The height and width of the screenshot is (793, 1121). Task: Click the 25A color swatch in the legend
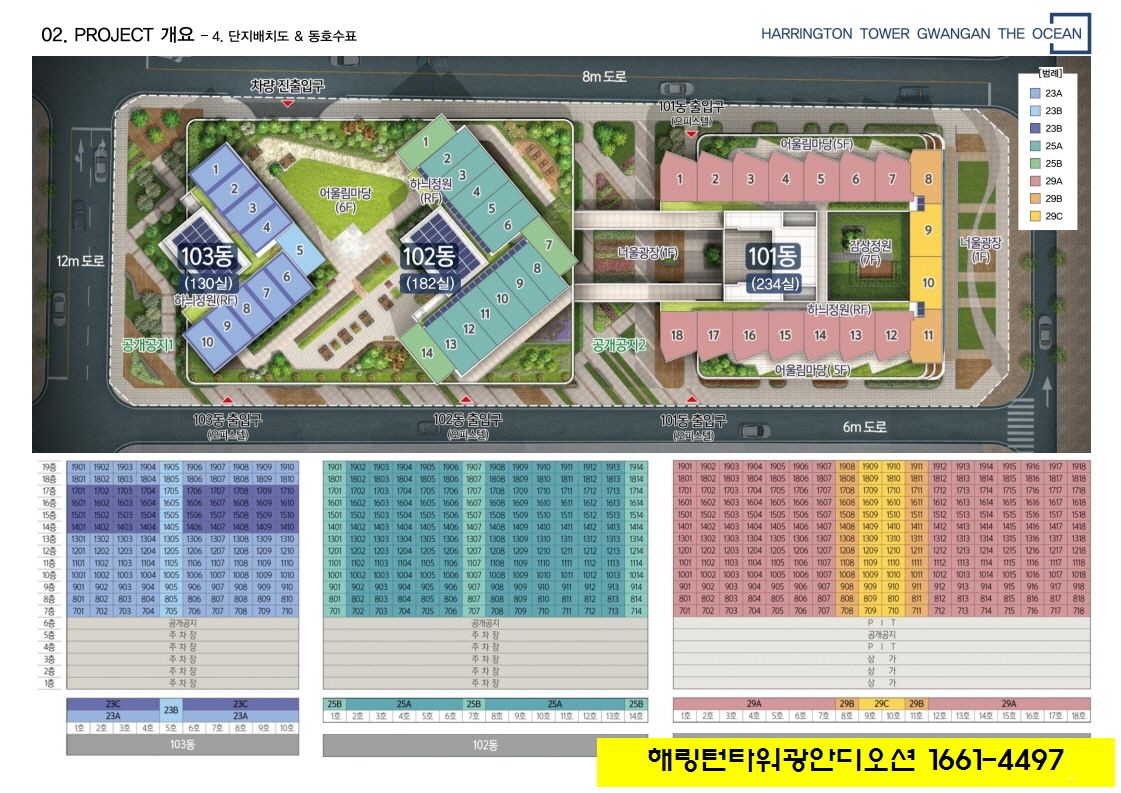point(1034,146)
